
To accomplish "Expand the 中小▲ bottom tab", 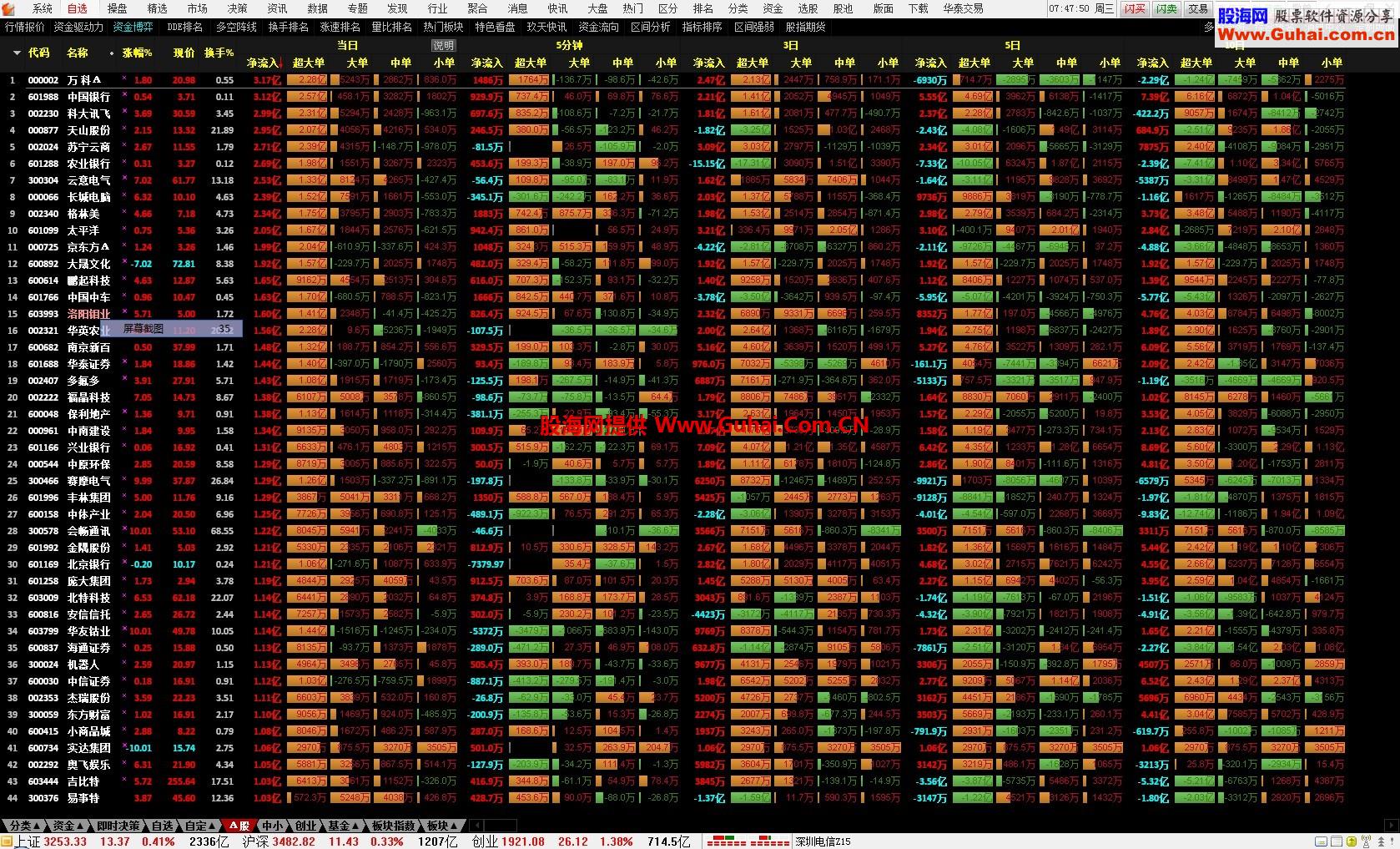I will coord(273,826).
